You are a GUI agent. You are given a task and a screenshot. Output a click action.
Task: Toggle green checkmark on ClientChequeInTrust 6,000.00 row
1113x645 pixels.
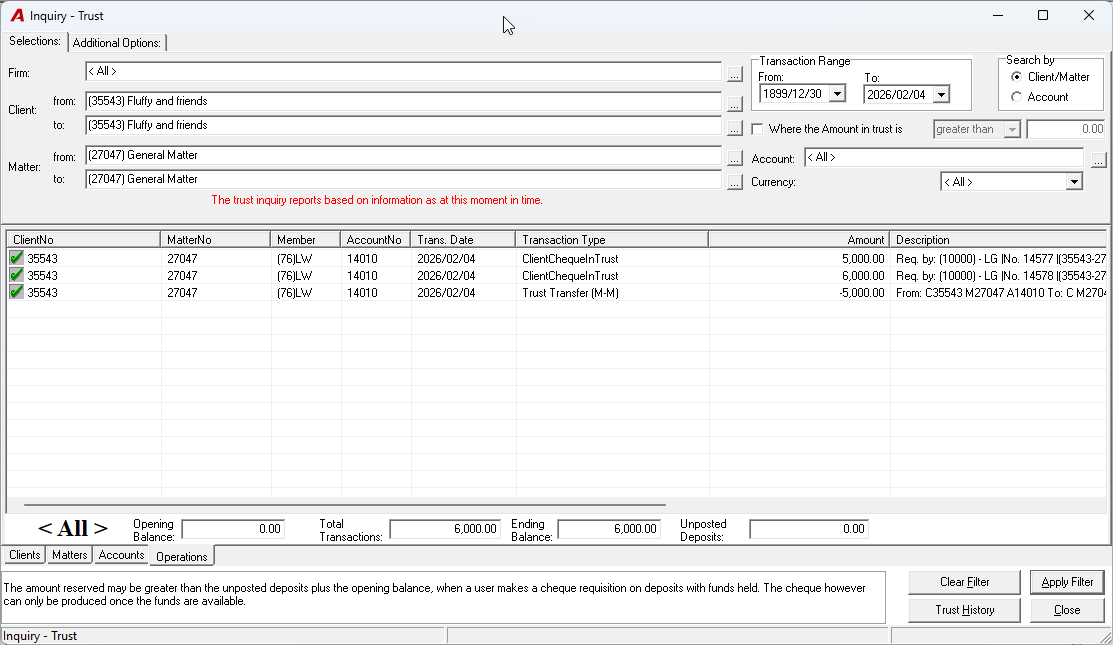coord(16,275)
